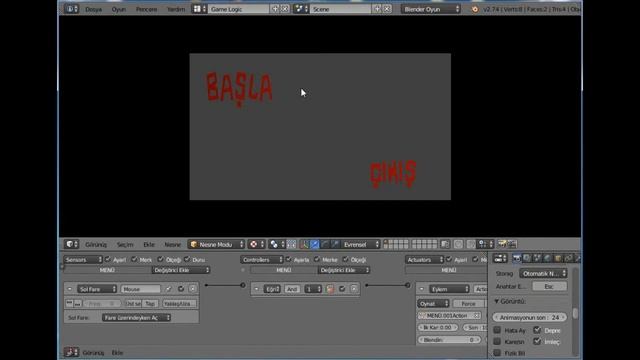The width and height of the screenshot is (640, 360).
Task: Toggle the 3D manipulator icon
Action: (304, 244)
